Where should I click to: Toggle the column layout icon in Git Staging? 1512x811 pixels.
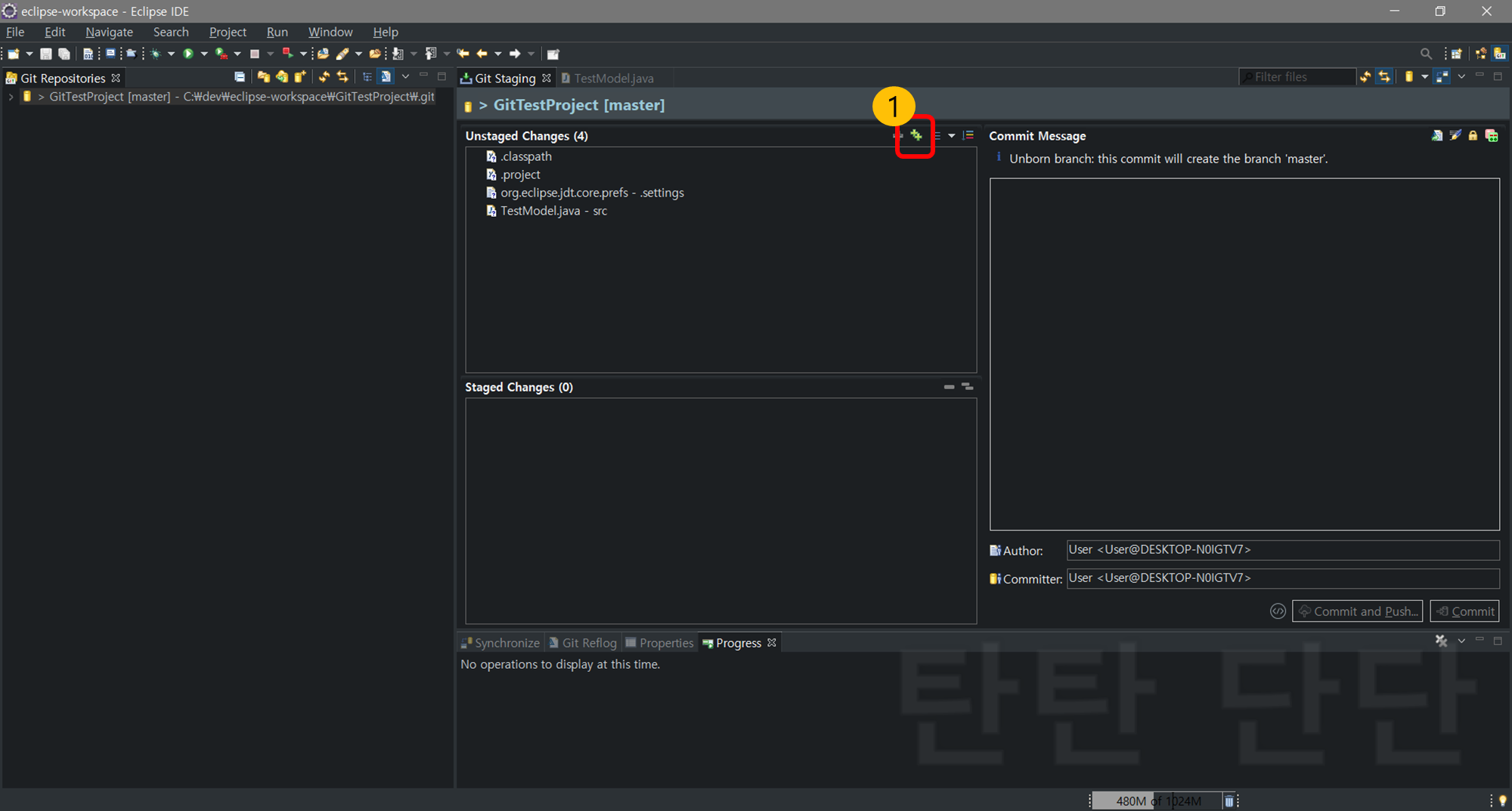[x=1442, y=76]
